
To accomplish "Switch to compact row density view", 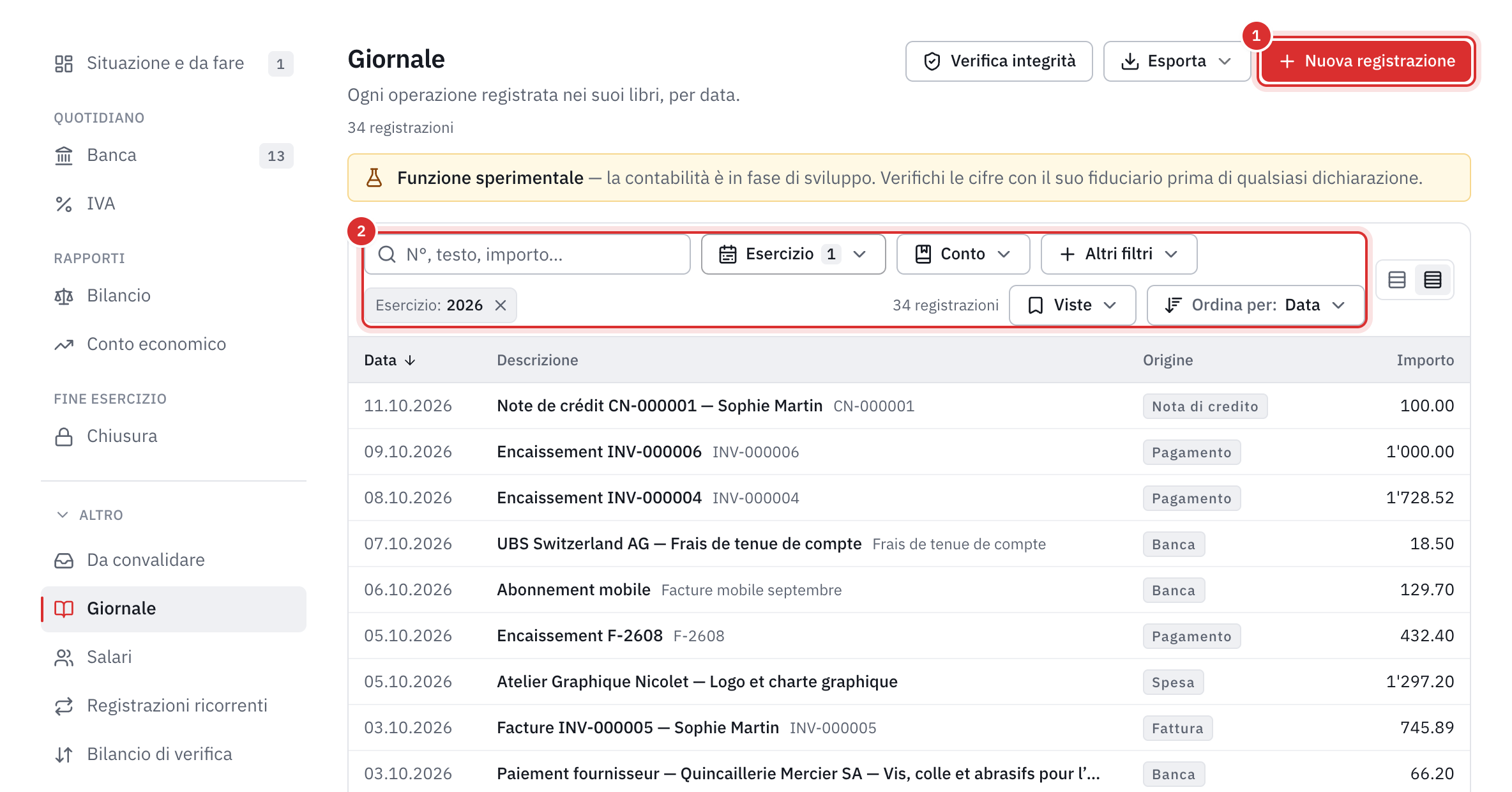I will pos(1433,280).
